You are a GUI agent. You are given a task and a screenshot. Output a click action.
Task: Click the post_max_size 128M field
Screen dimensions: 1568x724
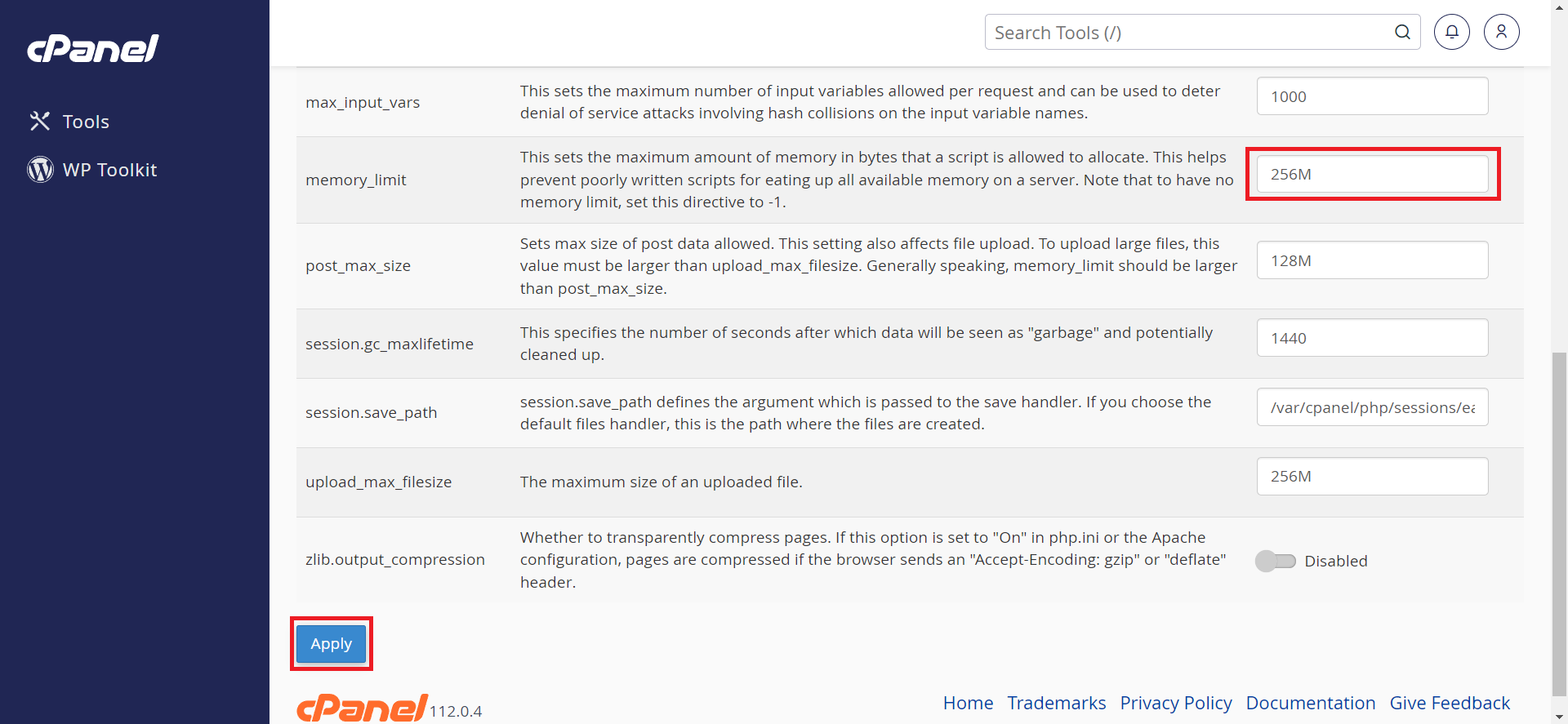1372,260
